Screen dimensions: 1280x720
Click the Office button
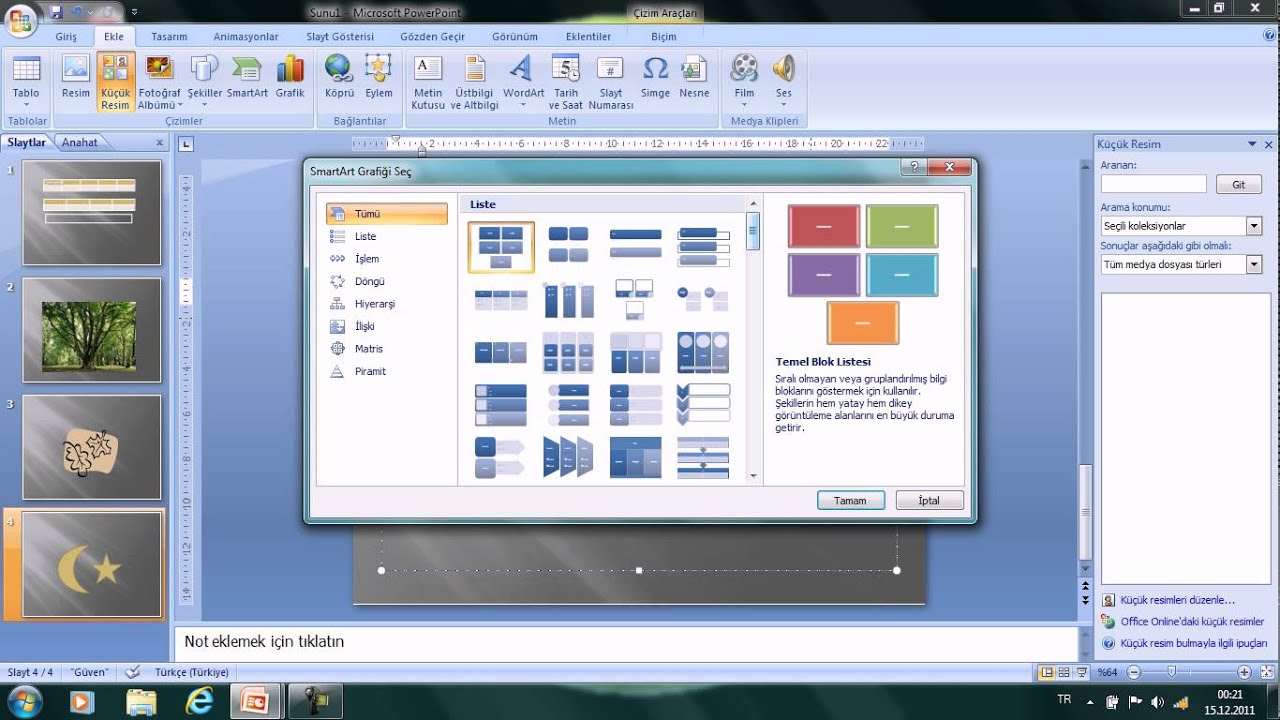click(x=20, y=18)
